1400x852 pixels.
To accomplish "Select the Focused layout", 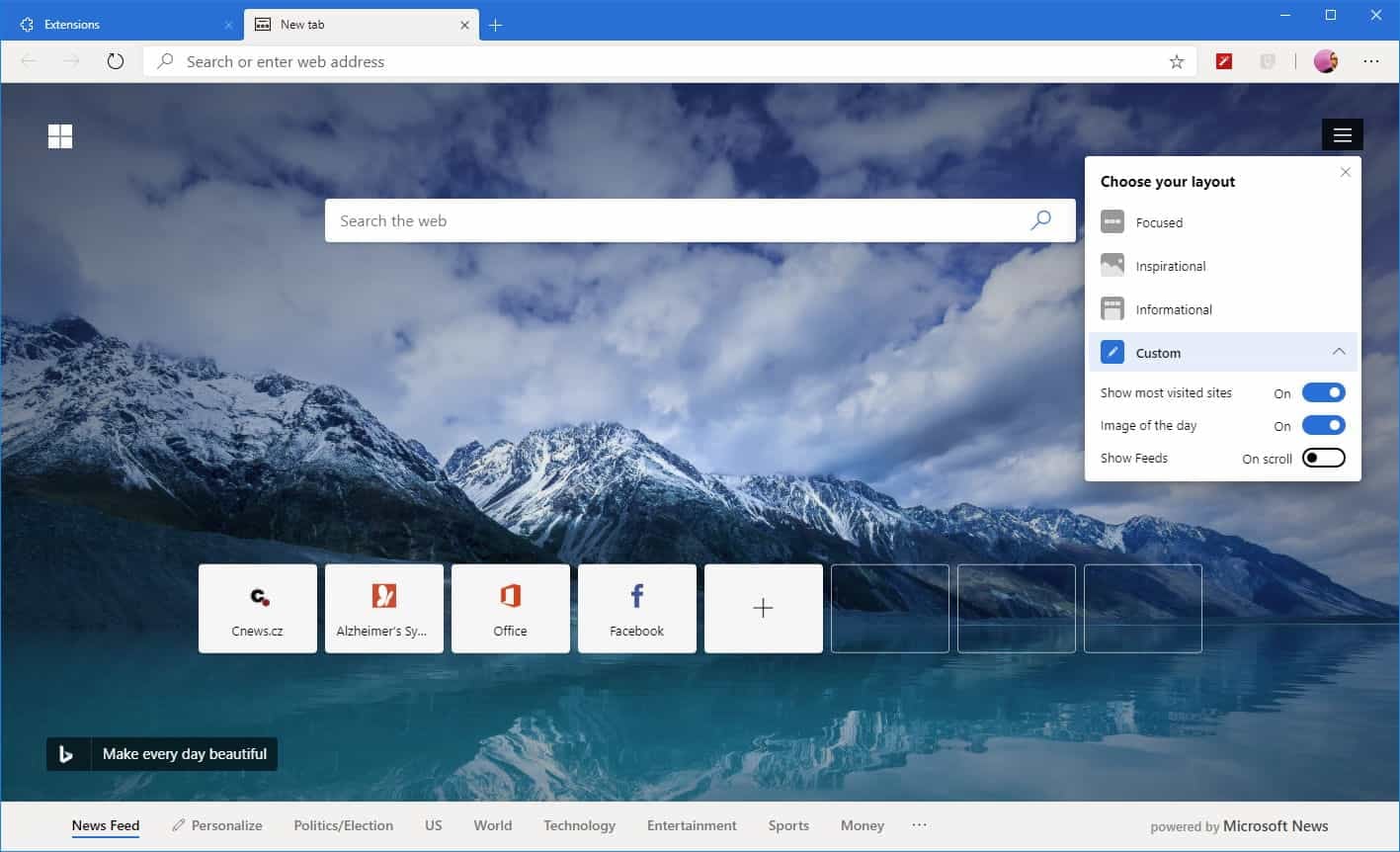I will click(1223, 222).
